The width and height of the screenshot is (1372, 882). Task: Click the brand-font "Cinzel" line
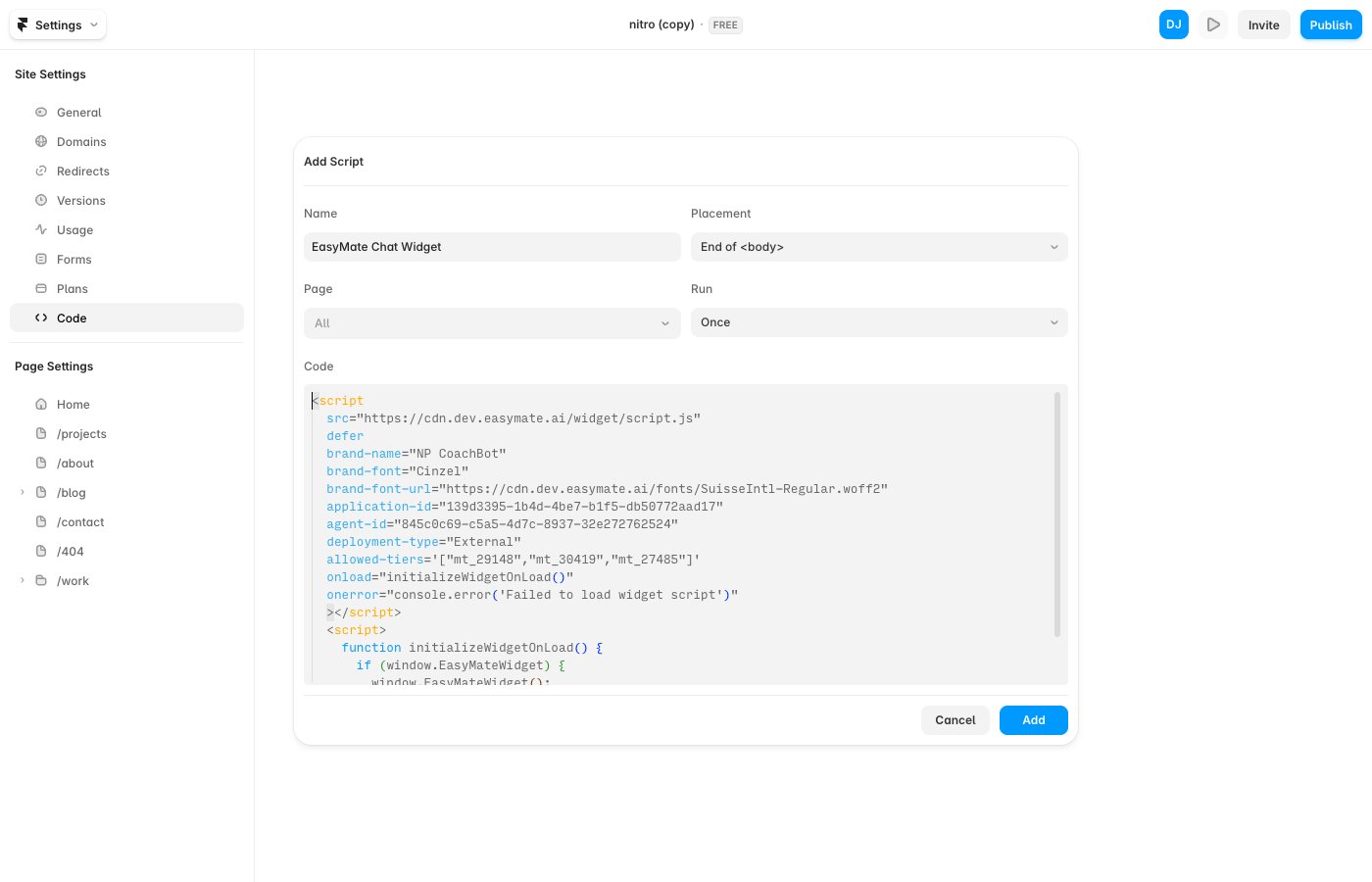pos(398,471)
